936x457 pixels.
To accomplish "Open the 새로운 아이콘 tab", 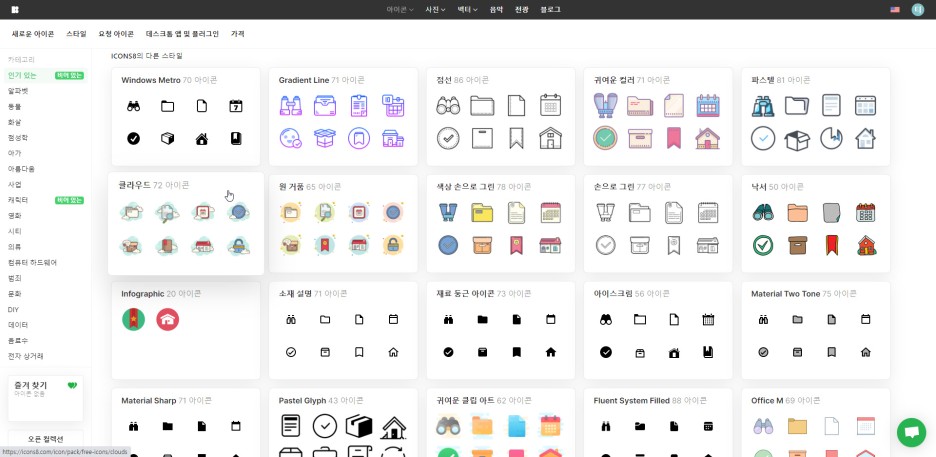I will tap(33, 34).
